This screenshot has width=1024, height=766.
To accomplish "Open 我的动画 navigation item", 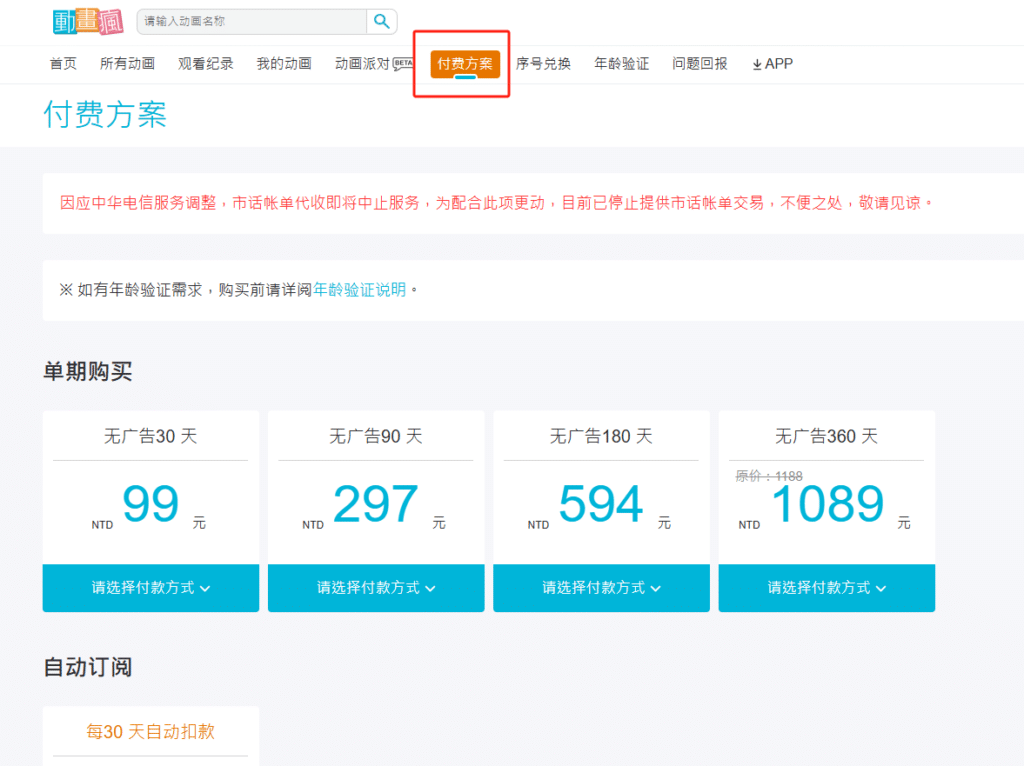I will pyautogui.click(x=283, y=64).
